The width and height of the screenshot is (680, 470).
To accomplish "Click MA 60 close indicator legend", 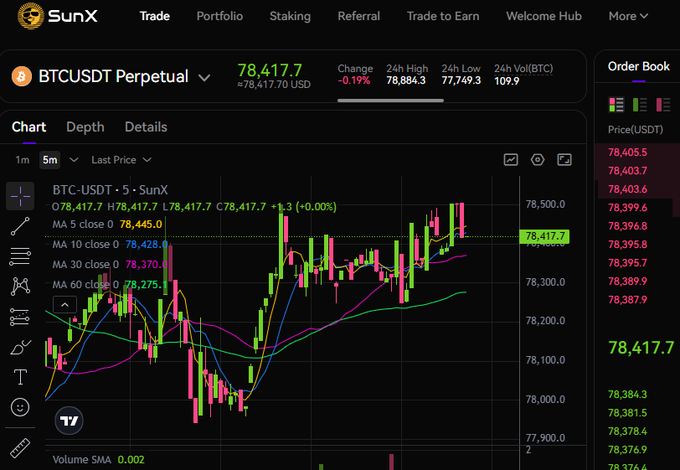I will pyautogui.click(x=110, y=284).
